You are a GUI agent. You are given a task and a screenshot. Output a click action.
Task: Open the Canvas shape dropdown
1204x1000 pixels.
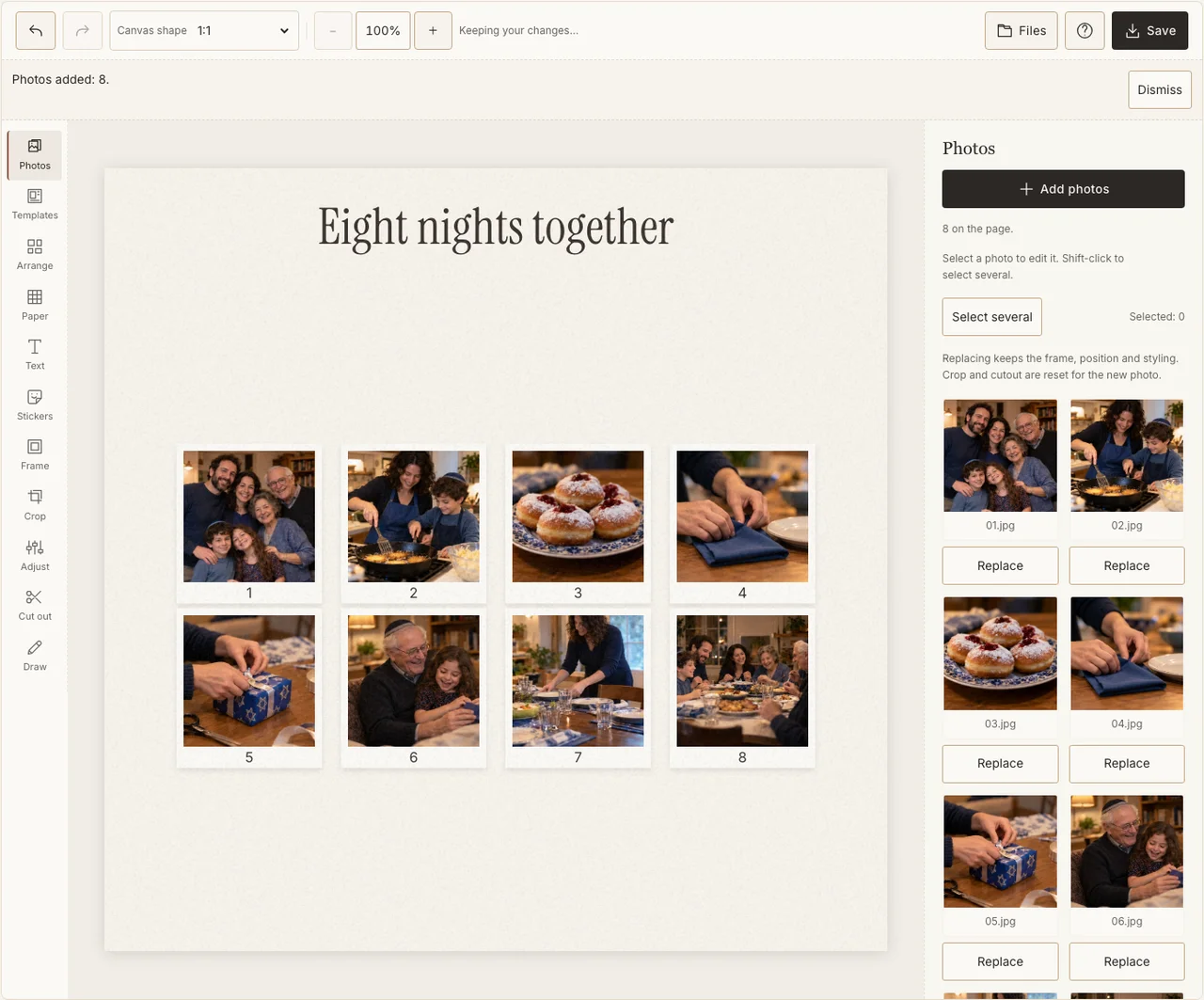point(204,31)
